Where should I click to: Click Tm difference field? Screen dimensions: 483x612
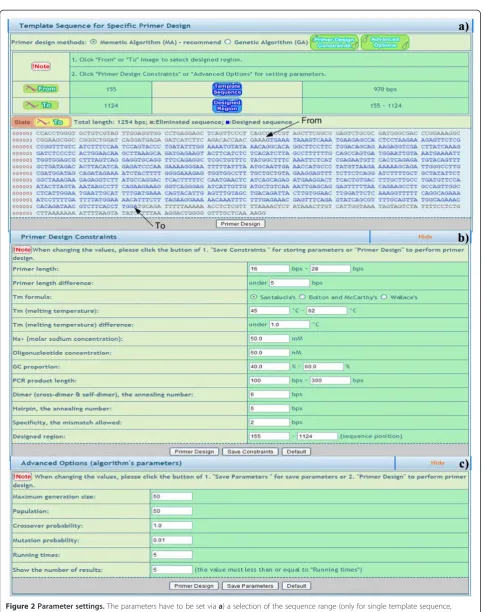[289, 324]
